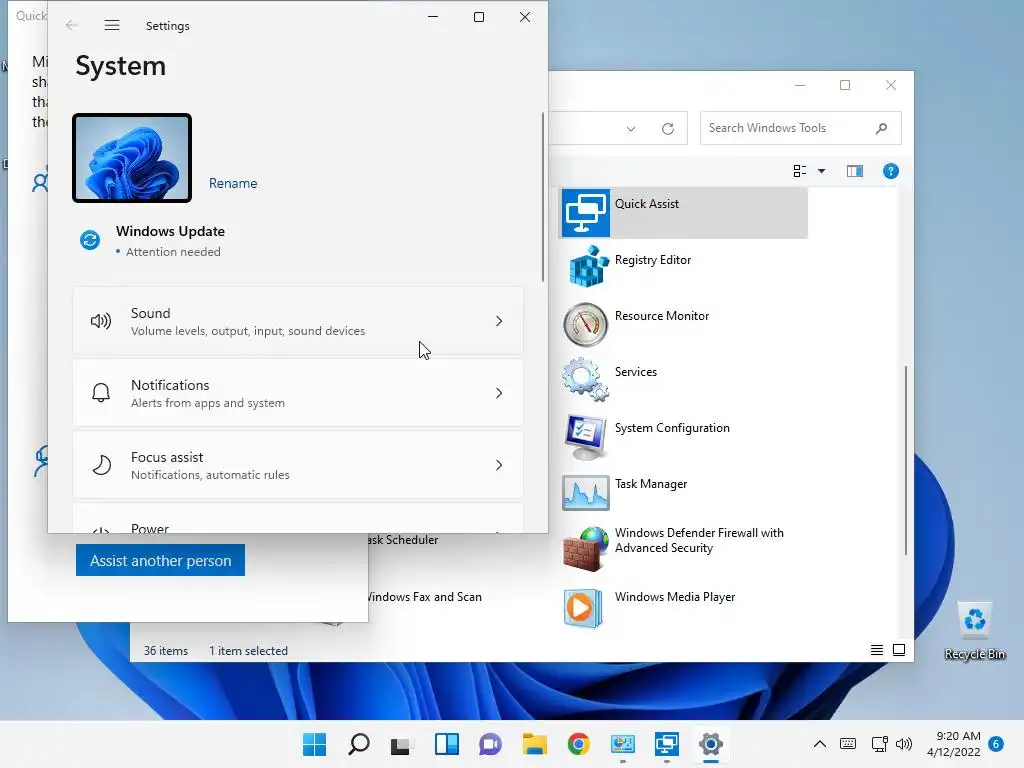Open network status in system tray
Viewport: 1024px width, 768px height.
click(879, 744)
